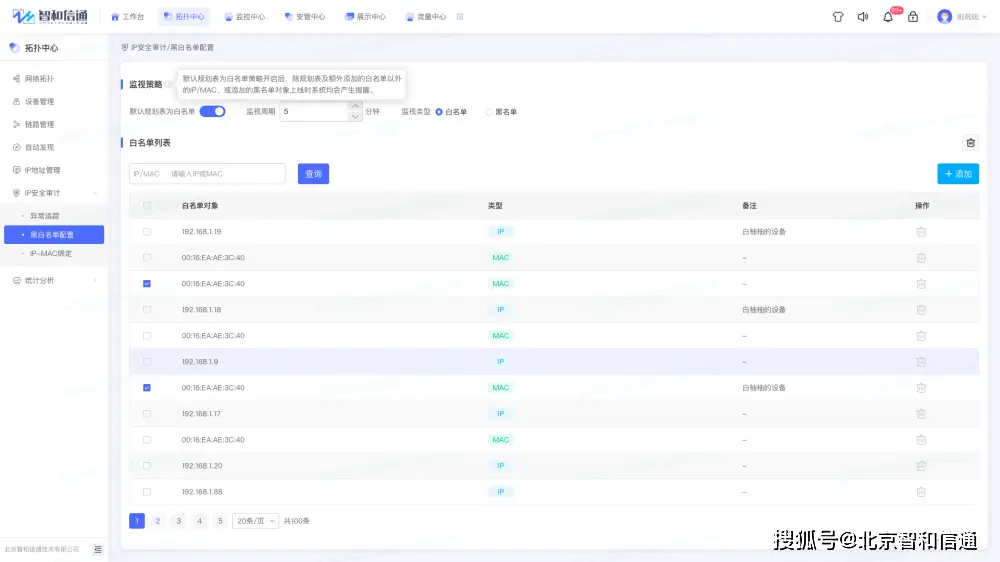
Task: Click the 添加 add button
Action: pos(958,174)
